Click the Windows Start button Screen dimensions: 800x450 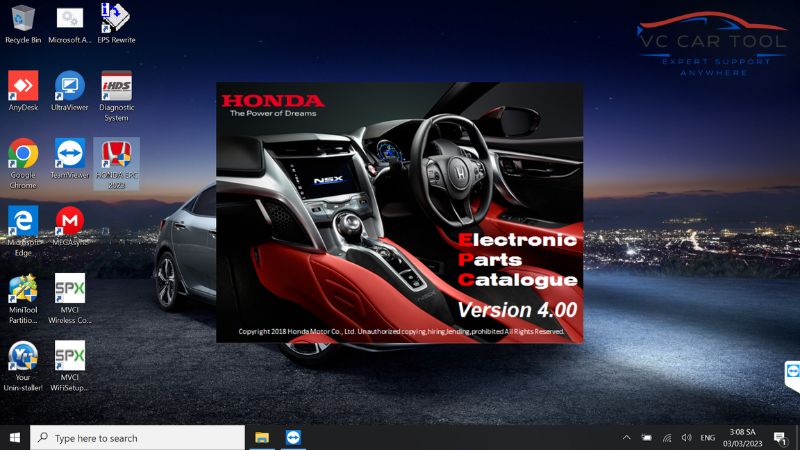pyautogui.click(x=15, y=438)
